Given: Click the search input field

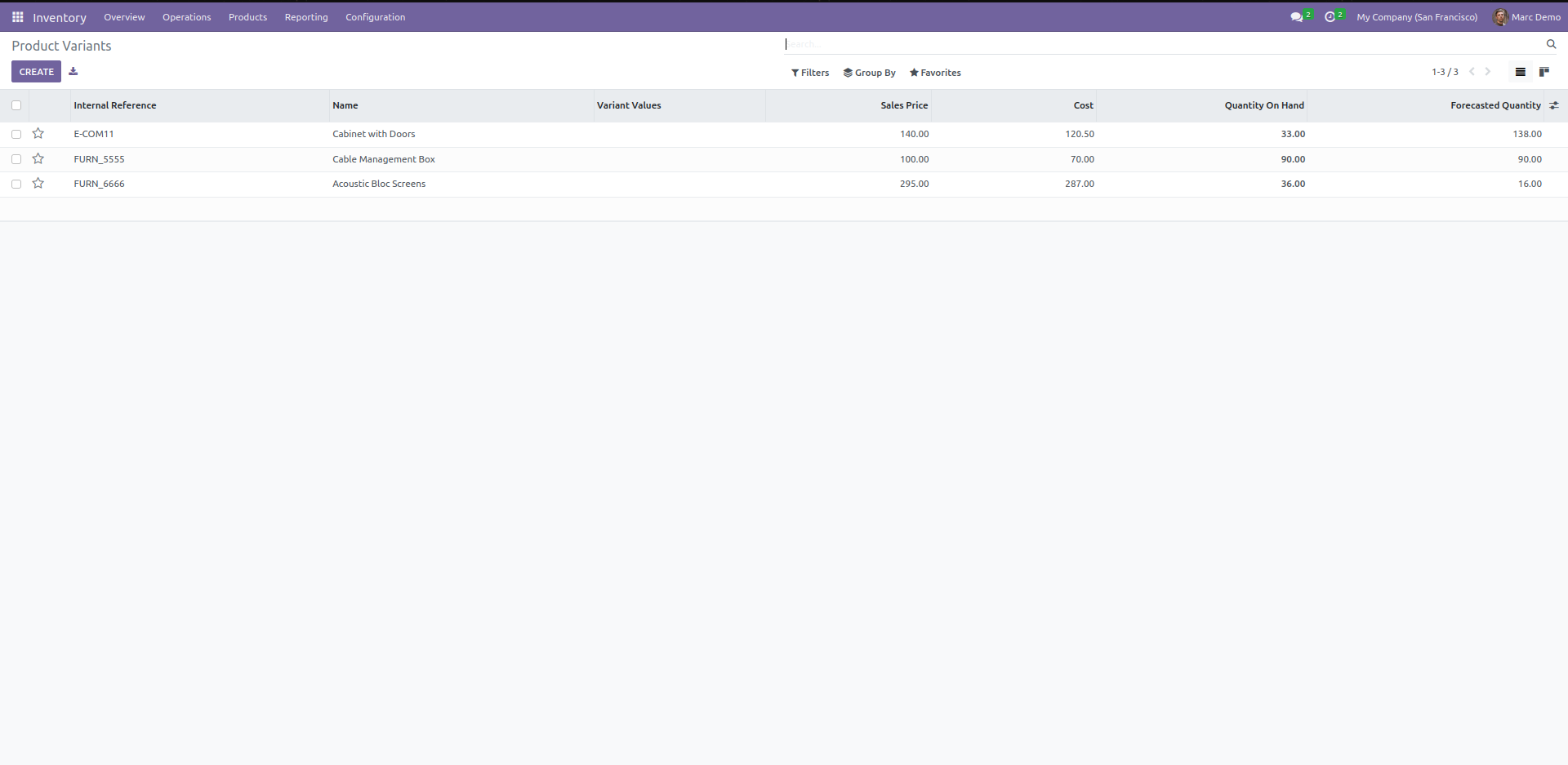Looking at the screenshot, I should tap(1164, 44).
